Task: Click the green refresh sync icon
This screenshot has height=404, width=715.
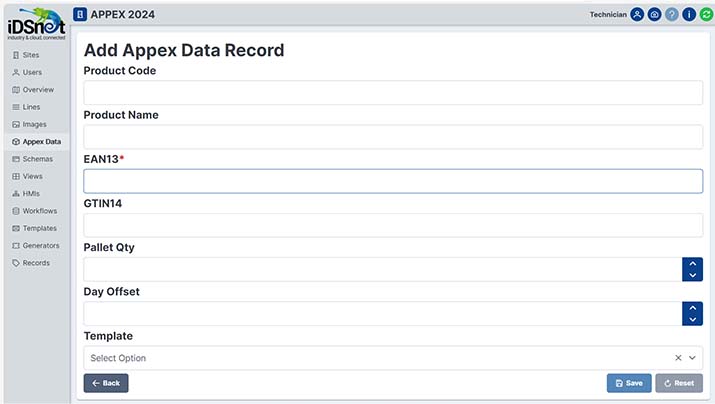Action: (x=706, y=15)
